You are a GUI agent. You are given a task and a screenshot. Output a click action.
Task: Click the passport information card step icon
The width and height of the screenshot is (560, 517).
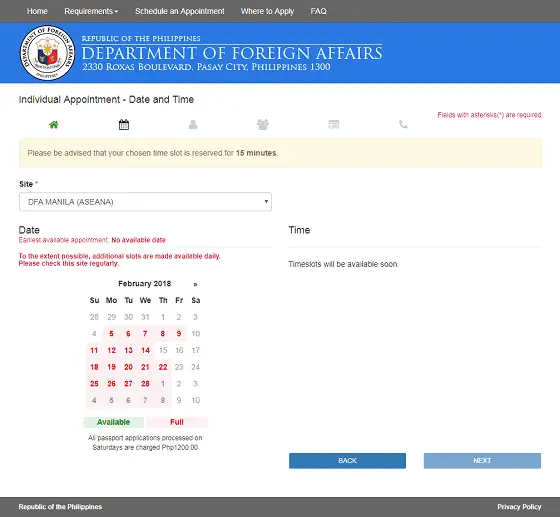pyautogui.click(x=334, y=125)
